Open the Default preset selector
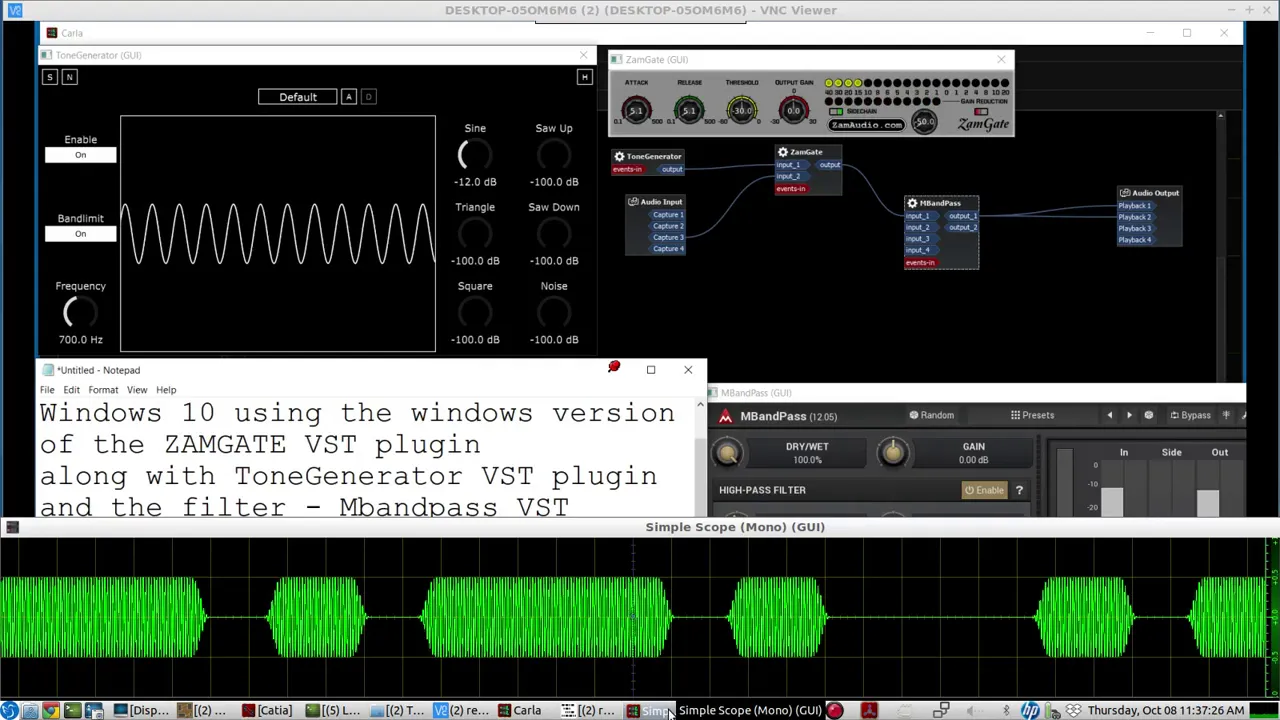Screen dimensions: 1280x720 [x=298, y=97]
